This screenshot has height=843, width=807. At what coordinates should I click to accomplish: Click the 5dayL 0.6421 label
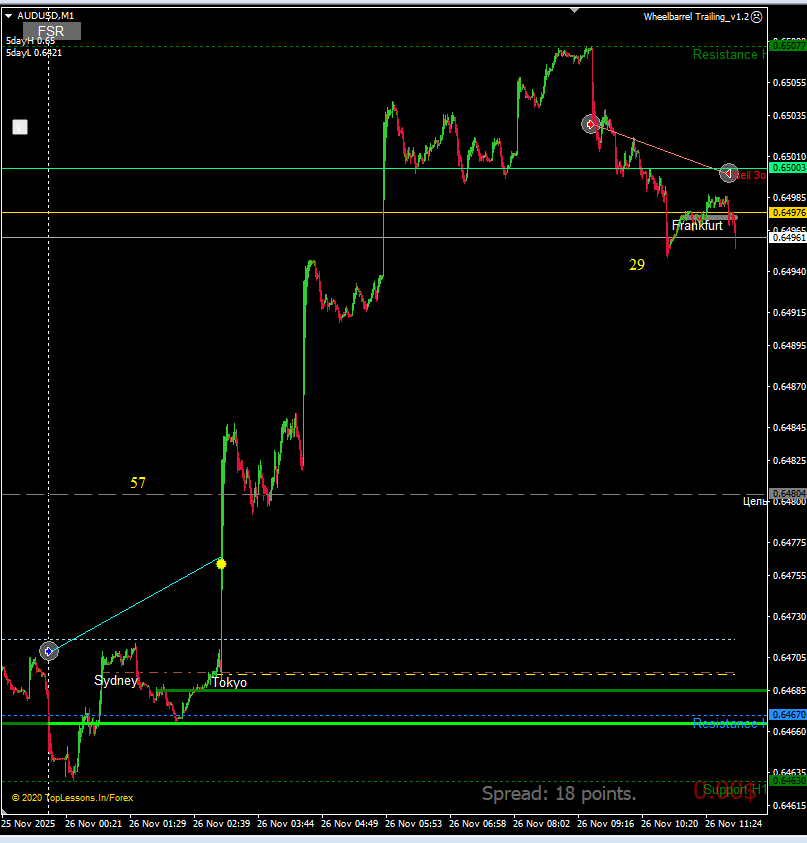point(34,53)
